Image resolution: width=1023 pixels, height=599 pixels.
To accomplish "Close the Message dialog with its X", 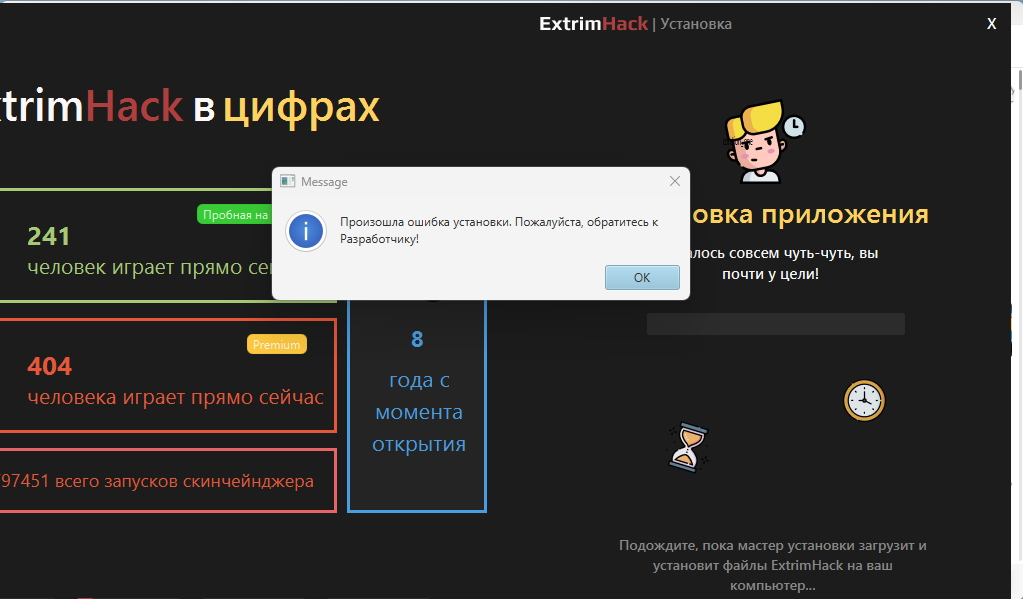I will 674,181.
